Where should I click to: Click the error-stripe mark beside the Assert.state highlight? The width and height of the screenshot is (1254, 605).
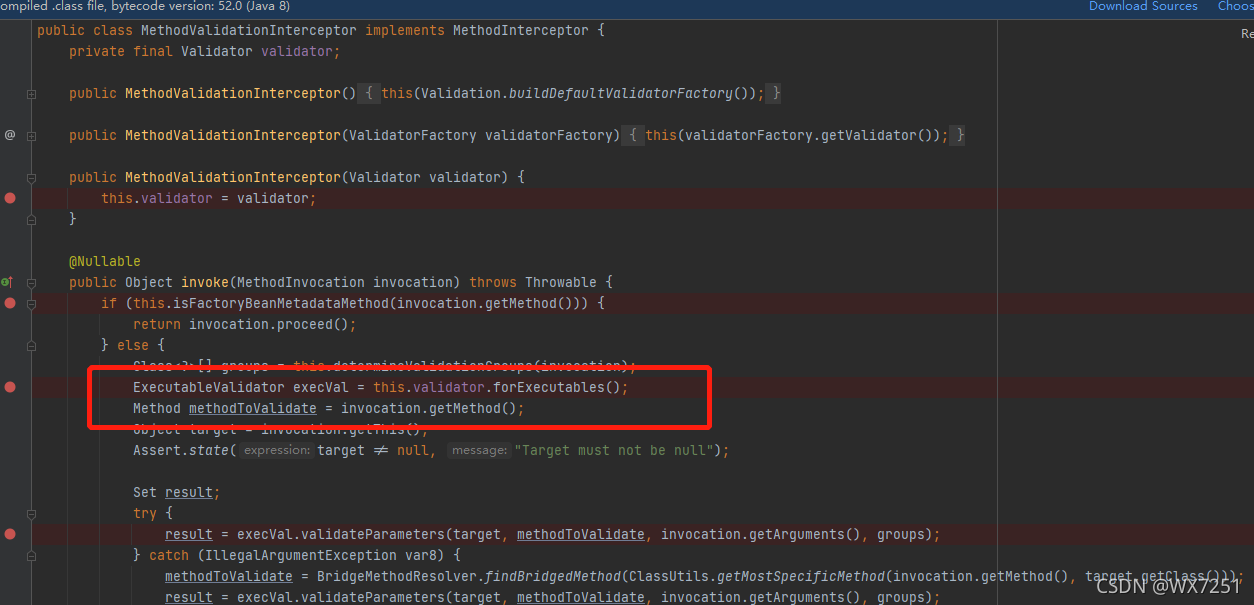pos(1249,388)
